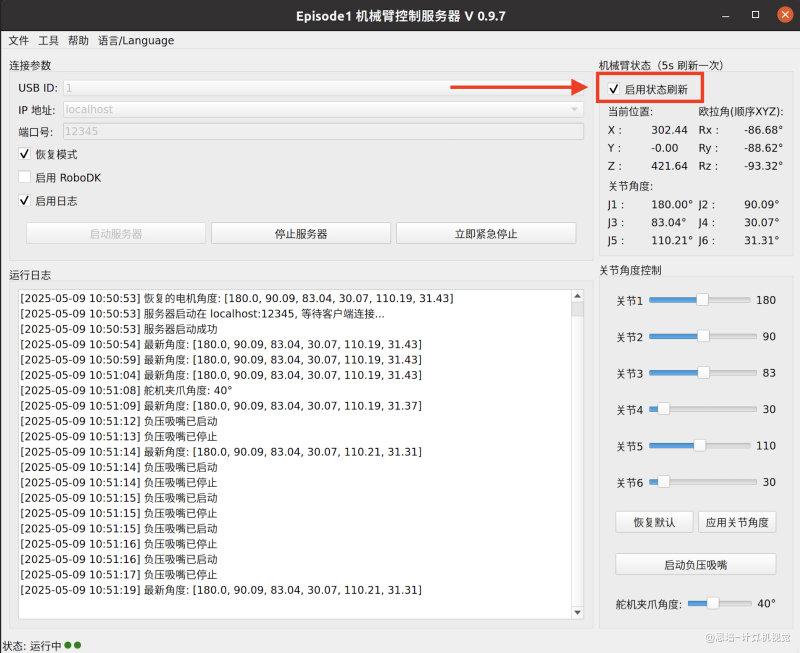Click the 恢复默认 button
The height and width of the screenshot is (653, 800).
pos(654,522)
